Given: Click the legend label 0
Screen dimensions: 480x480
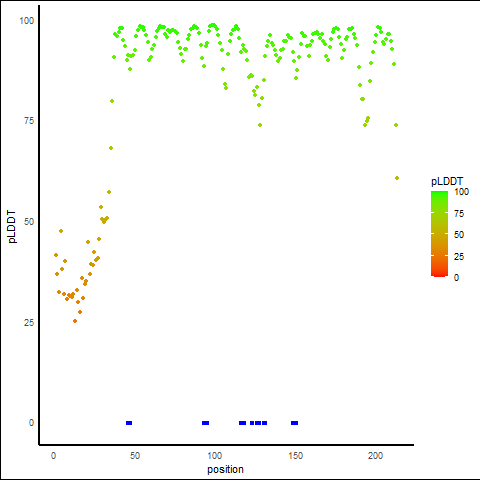Looking at the screenshot, I should [456, 277].
